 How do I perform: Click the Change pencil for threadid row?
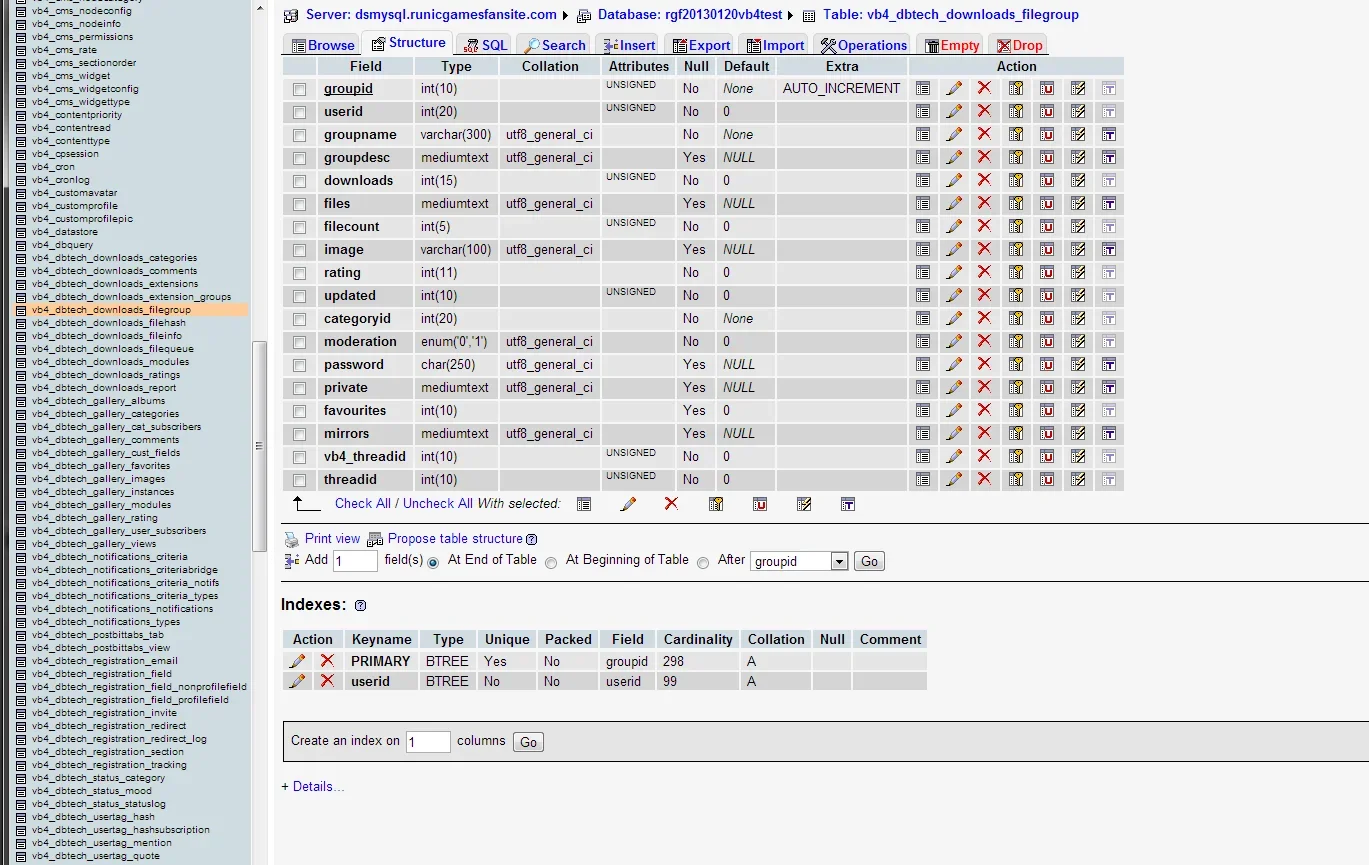(954, 479)
